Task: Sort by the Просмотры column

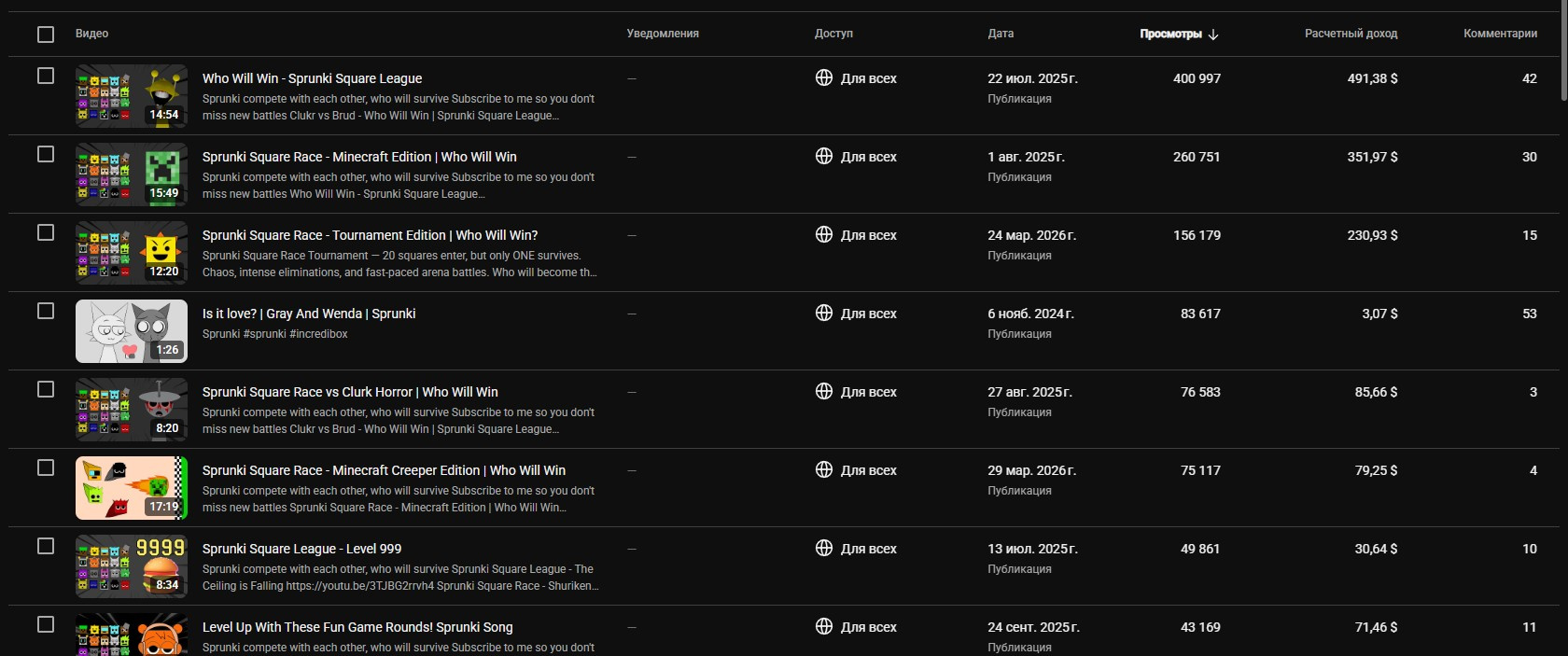Action: click(1170, 34)
